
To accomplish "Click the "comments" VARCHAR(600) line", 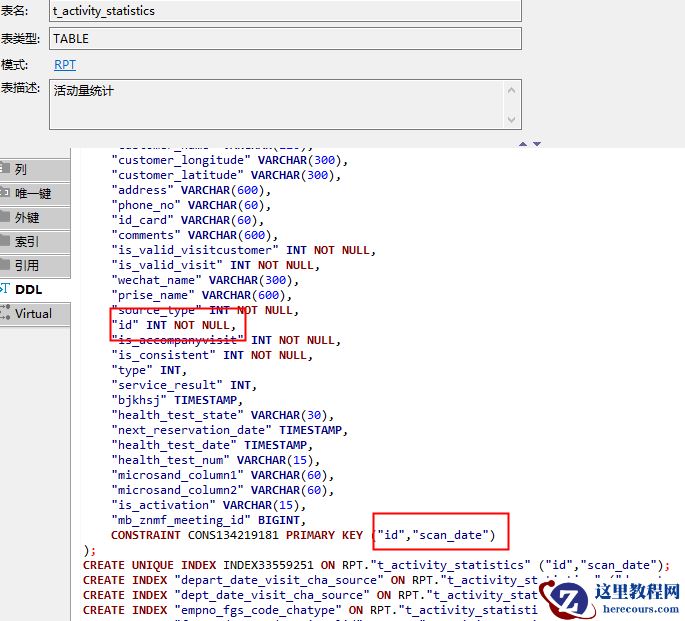I will tap(195, 235).
